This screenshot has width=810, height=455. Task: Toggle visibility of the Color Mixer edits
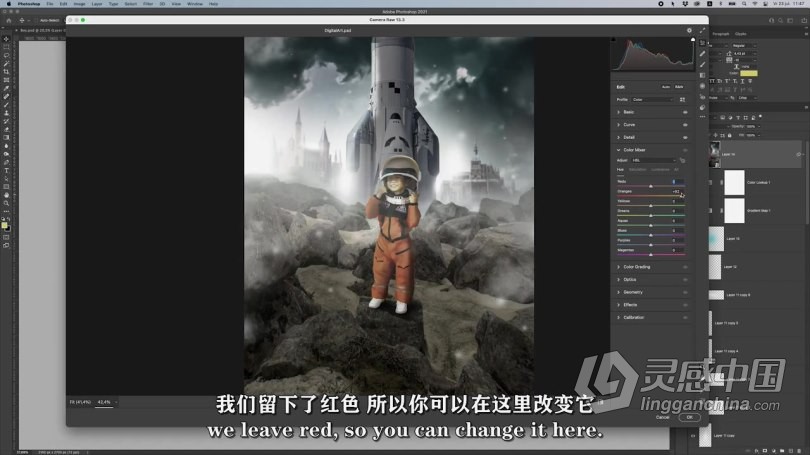coord(685,150)
